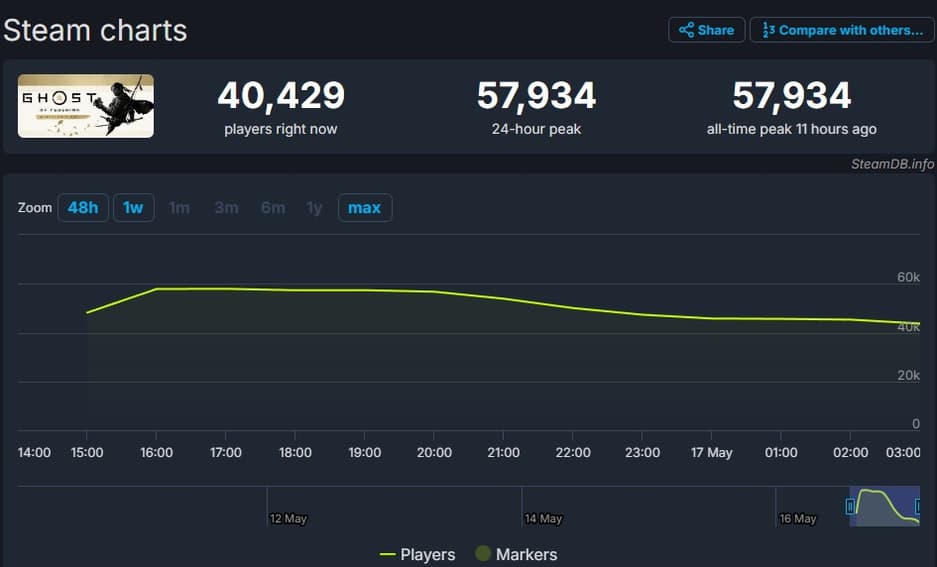Click the 17 May x-axis label

[x=712, y=453]
